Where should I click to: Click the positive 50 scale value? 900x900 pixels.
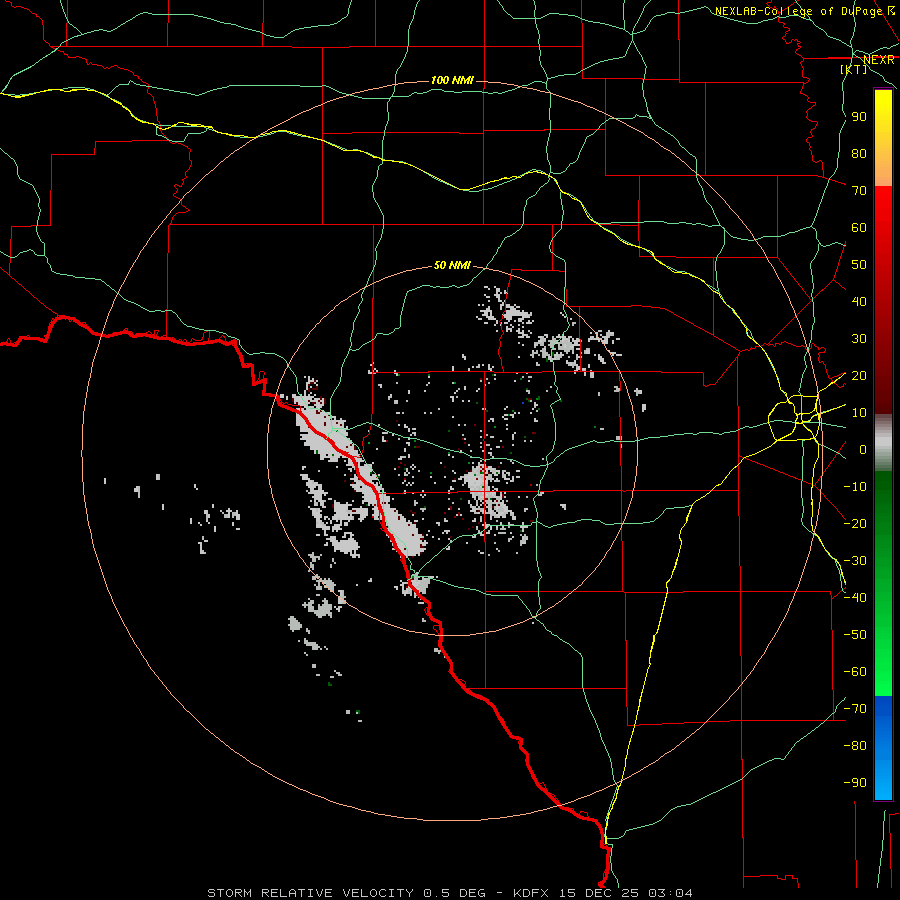[859, 265]
